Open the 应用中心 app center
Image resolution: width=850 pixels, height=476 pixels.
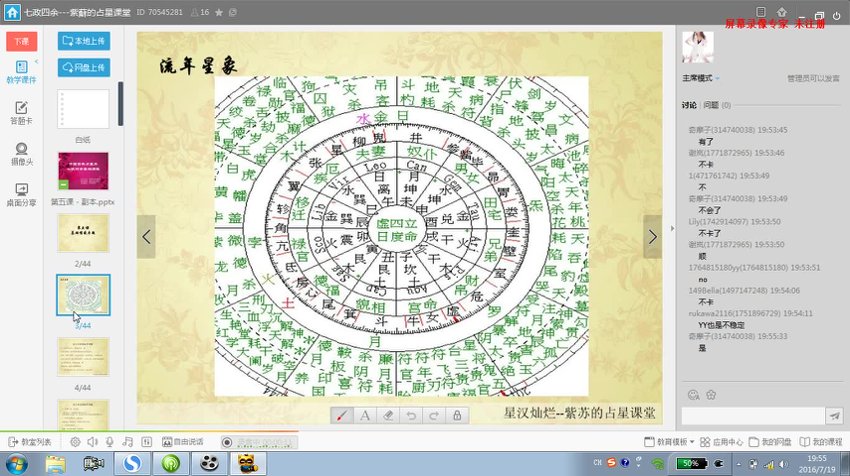722,442
